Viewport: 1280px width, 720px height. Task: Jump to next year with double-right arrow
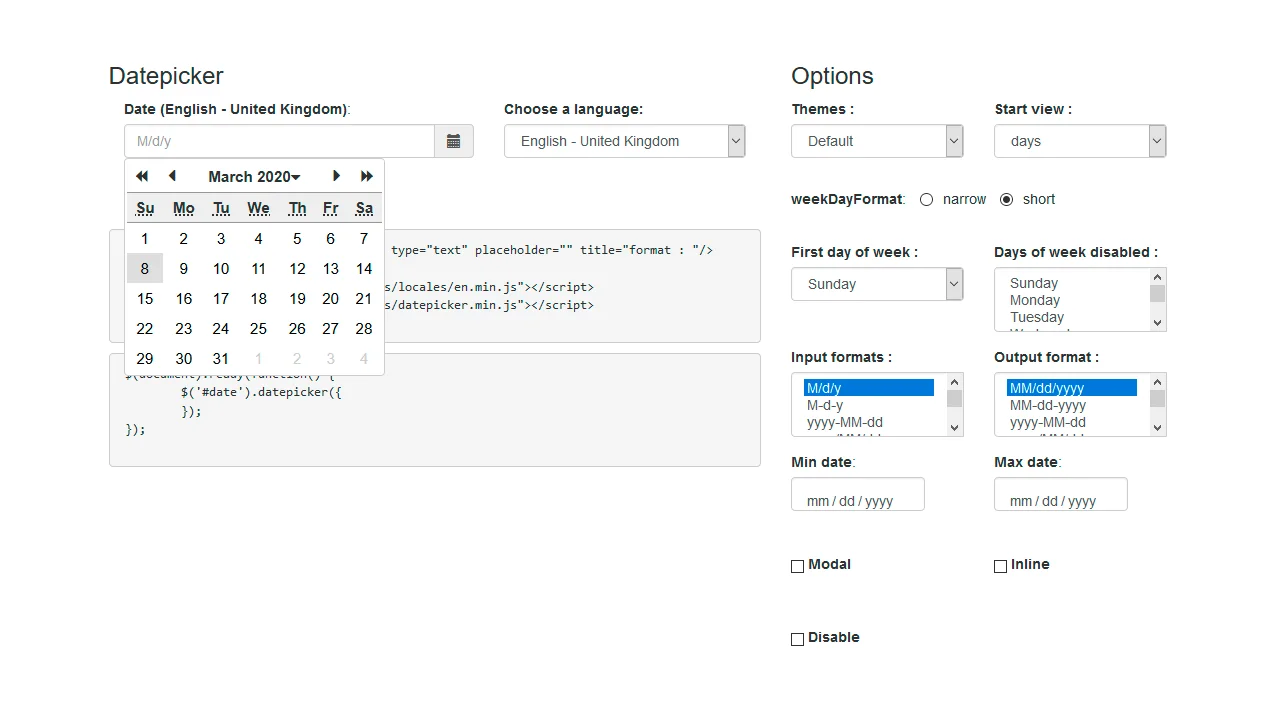366,176
